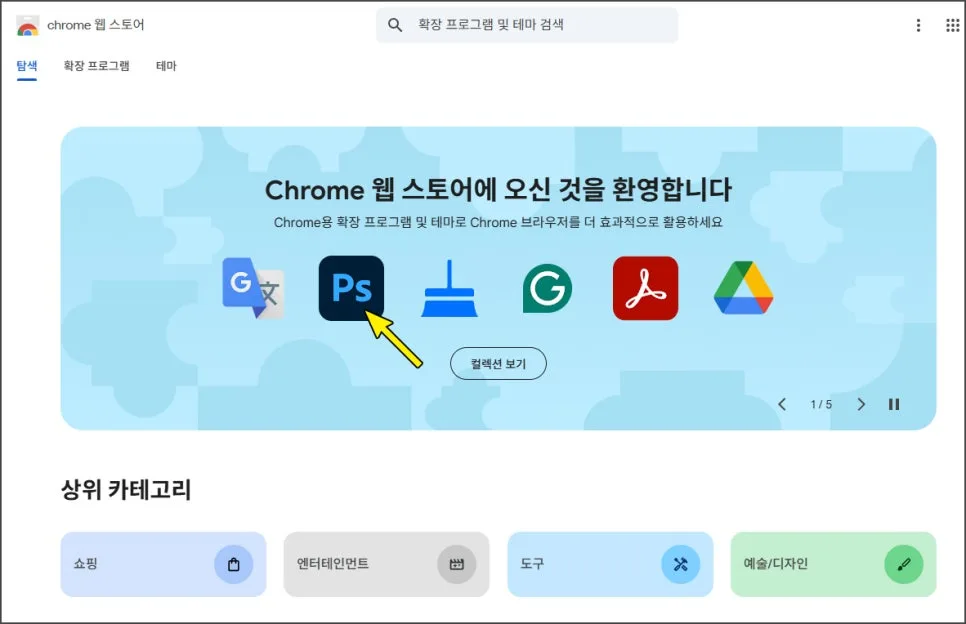Click the banner welcome headline text

click(498, 189)
